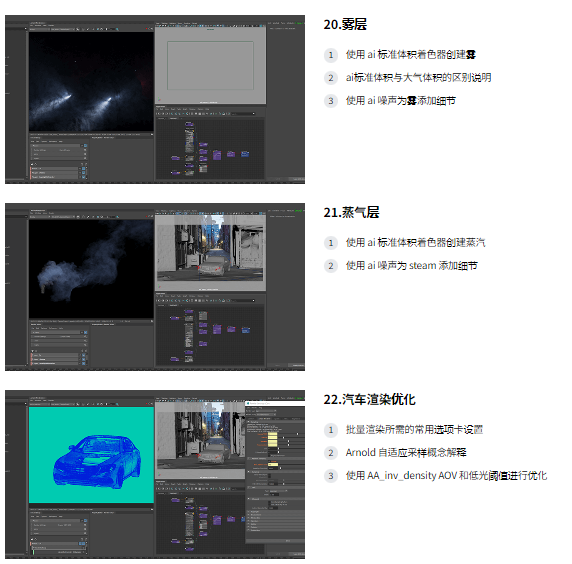The width and height of the screenshot is (572, 564).
Task: Click number 1 badge under 22.汽车渲染优化
Action: coord(331,430)
